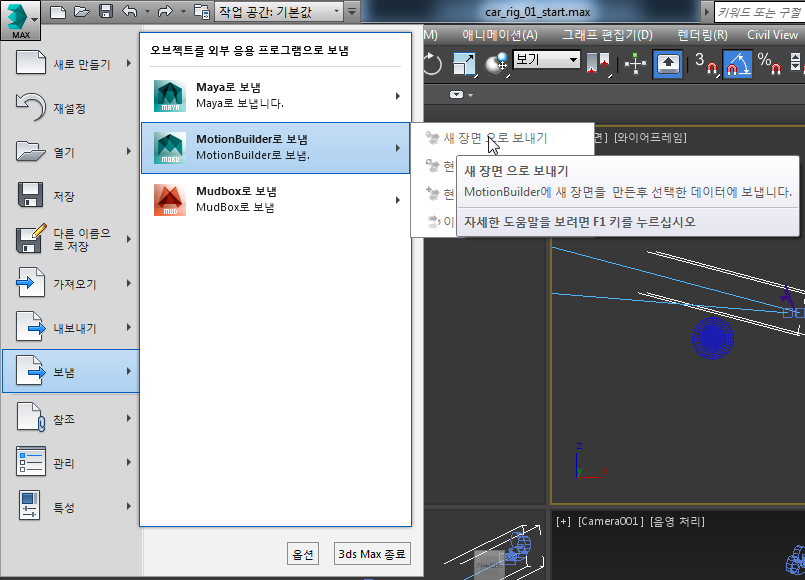Viewport: 805px width, 580px height.
Task: Expand undo history dropdown arrow
Action: click(147, 11)
